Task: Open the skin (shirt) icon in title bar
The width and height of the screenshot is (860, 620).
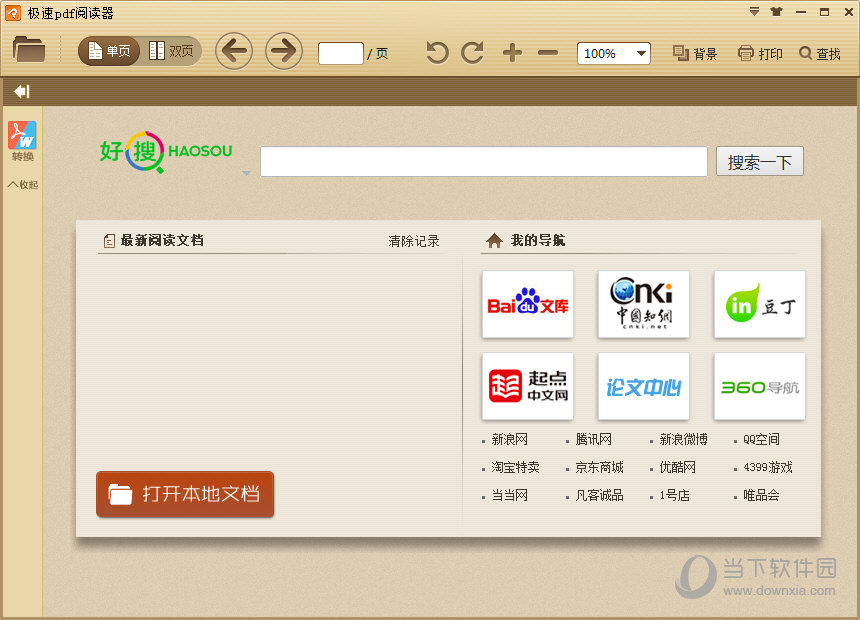Action: click(x=776, y=12)
